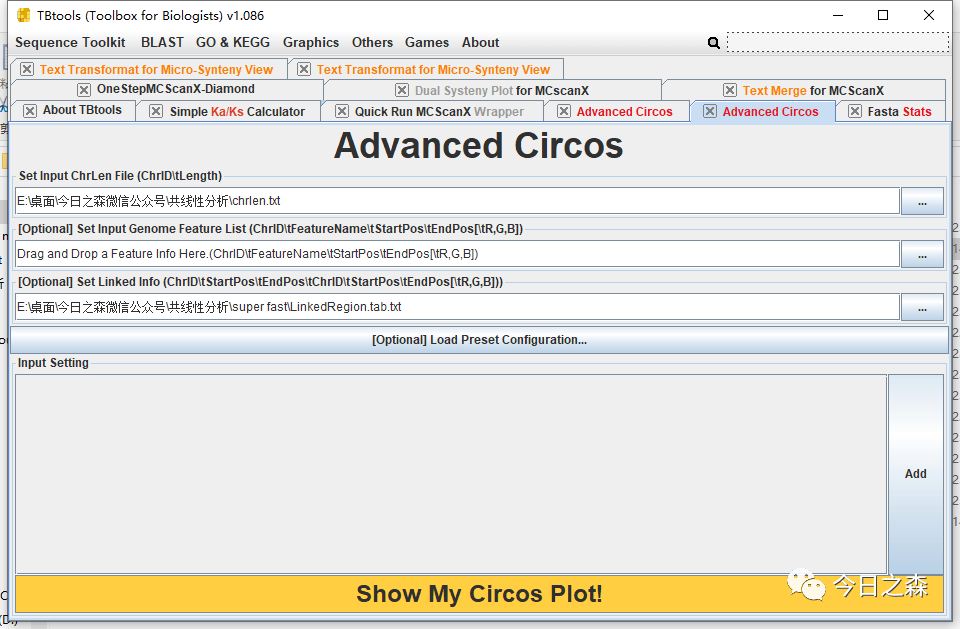
Task: Switch to first Text Transformat for Micro-Synteny View tab
Action: pyautogui.click(x=156, y=70)
